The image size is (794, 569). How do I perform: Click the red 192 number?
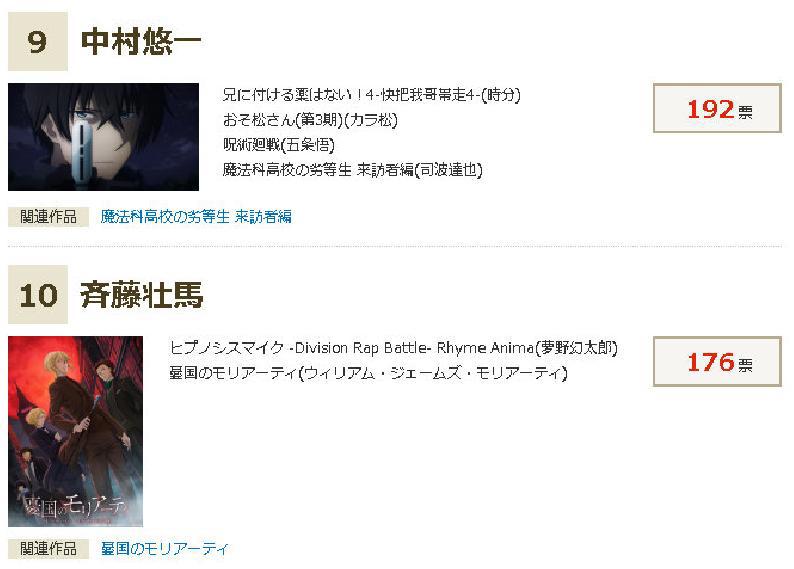tap(710, 109)
